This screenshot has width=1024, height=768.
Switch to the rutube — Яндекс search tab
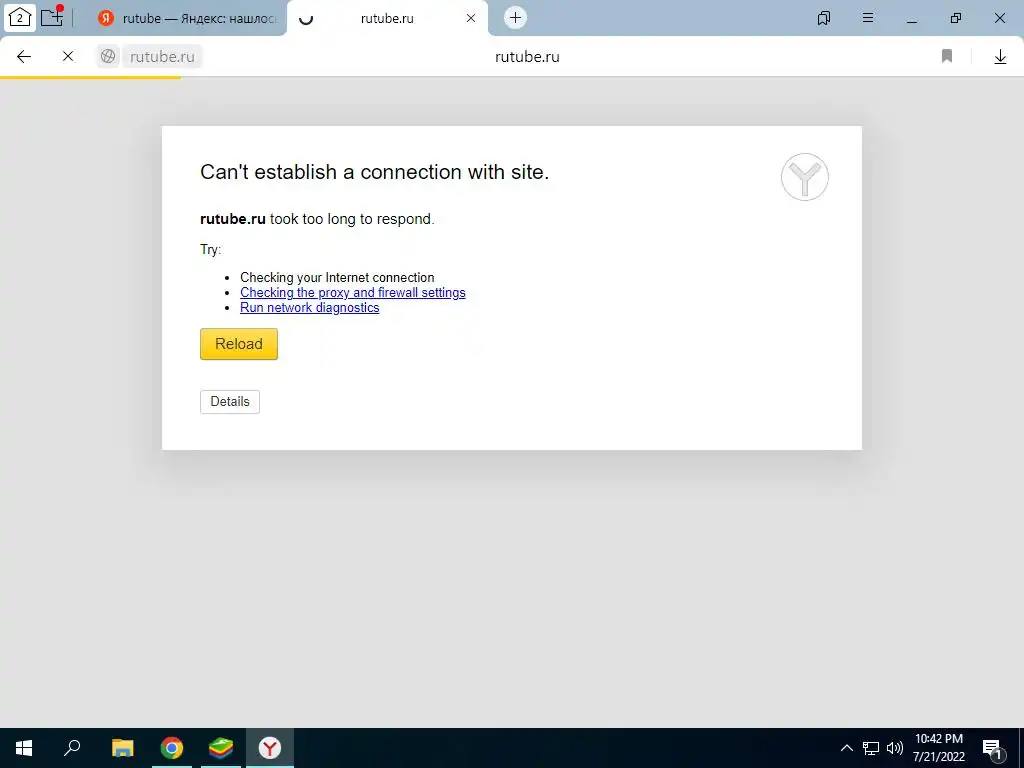[x=187, y=18]
